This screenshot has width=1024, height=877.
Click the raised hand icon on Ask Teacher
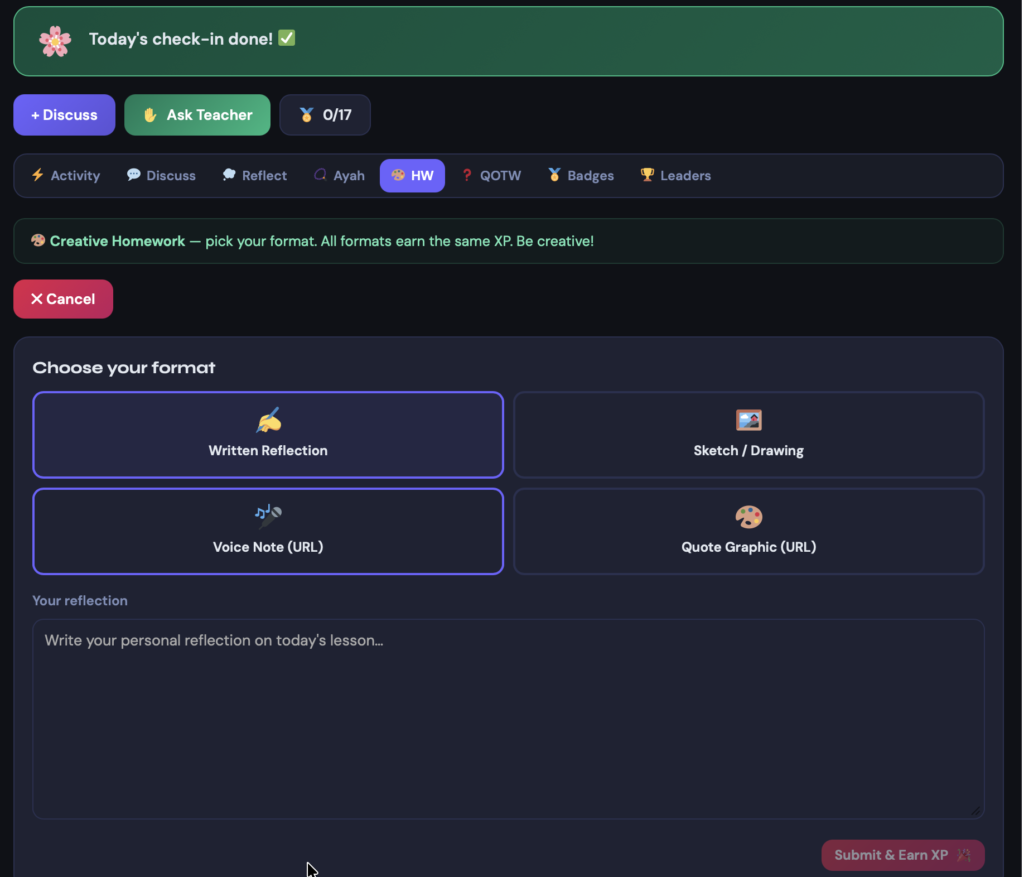pyautogui.click(x=150, y=115)
